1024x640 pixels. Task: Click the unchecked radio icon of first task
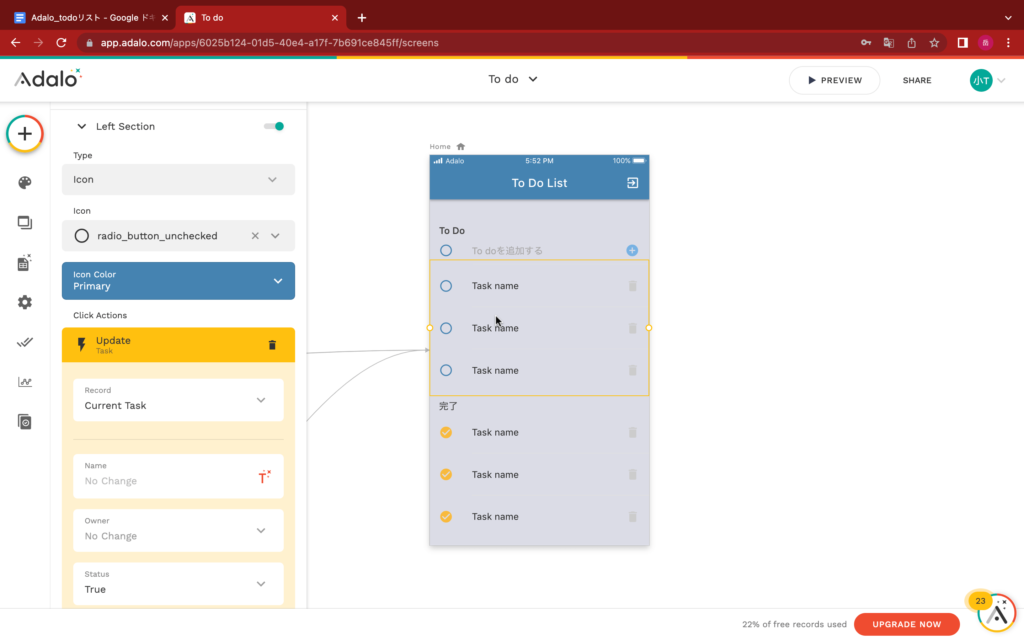pyautogui.click(x=446, y=286)
